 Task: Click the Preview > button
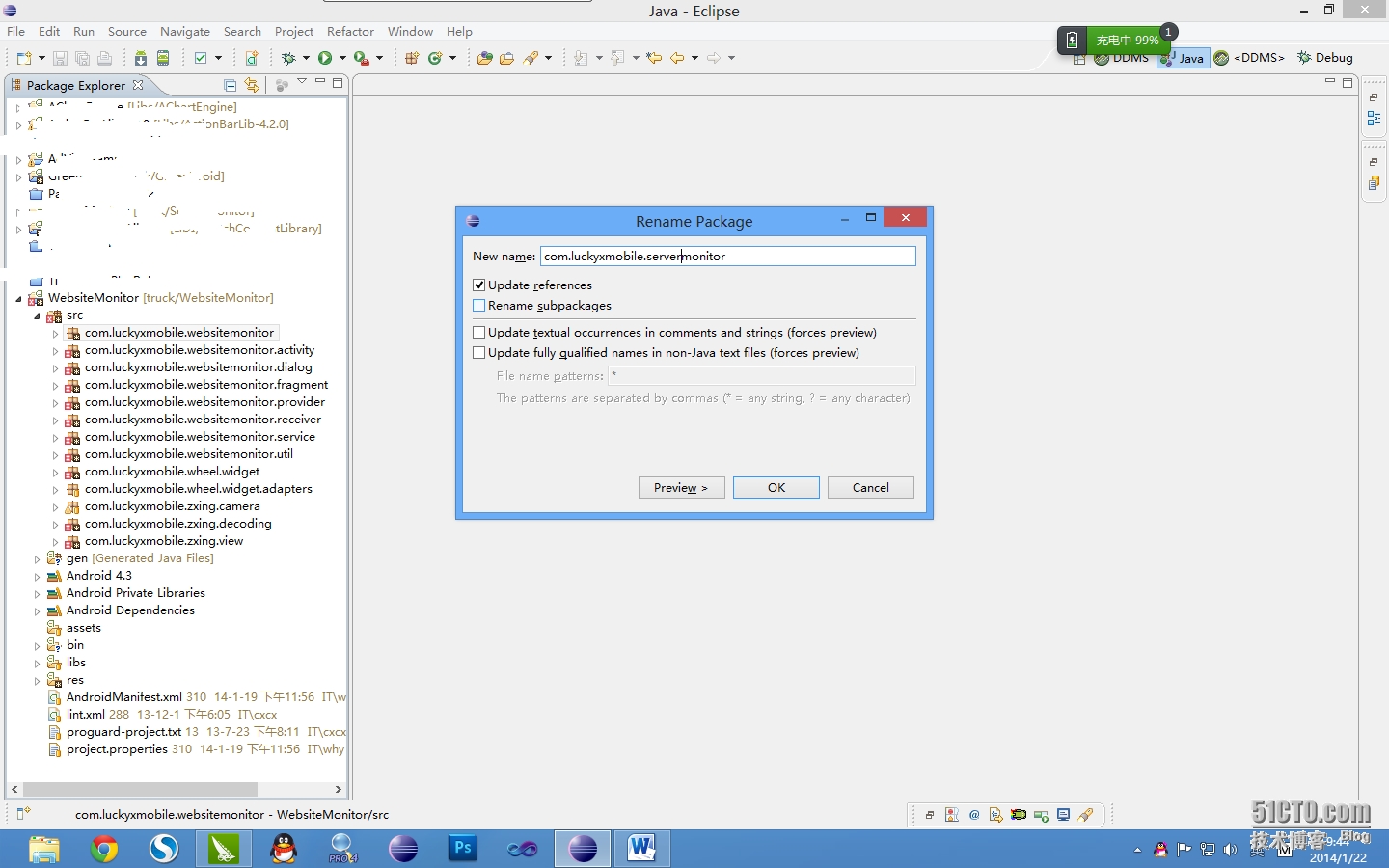click(x=681, y=487)
